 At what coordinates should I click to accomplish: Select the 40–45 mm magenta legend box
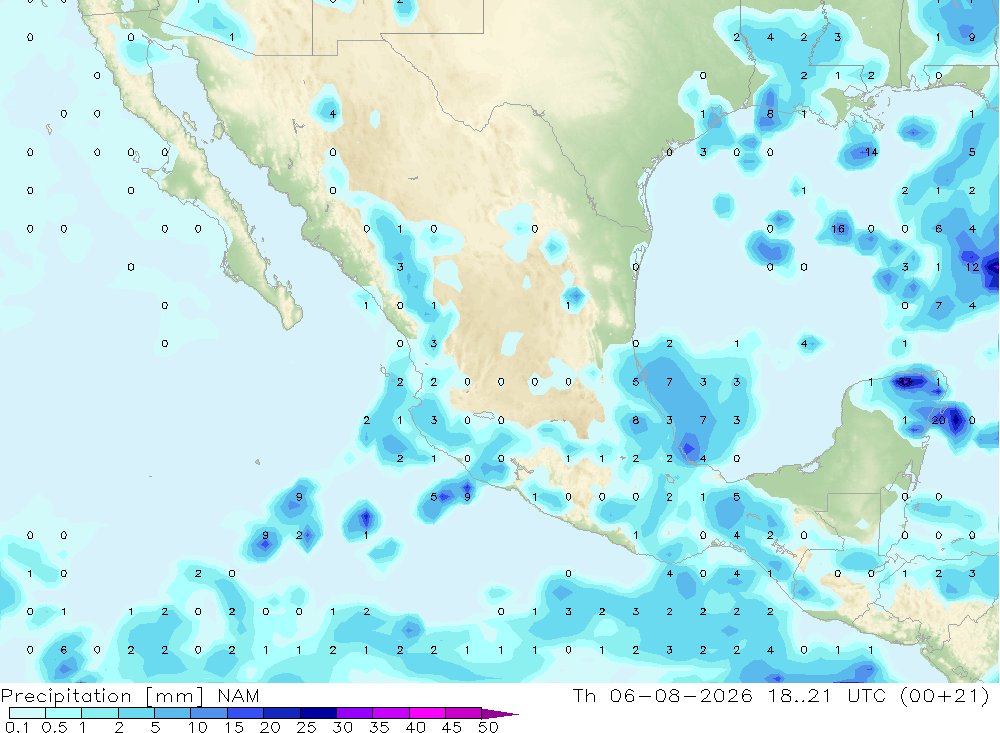pyautogui.click(x=427, y=713)
